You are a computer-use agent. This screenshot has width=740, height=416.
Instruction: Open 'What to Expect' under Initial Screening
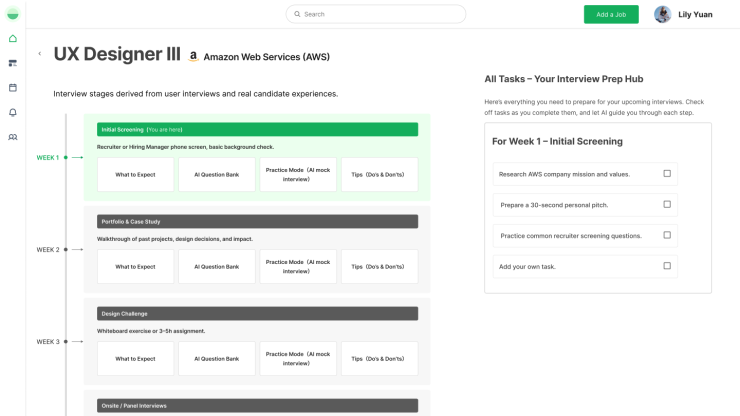click(135, 175)
